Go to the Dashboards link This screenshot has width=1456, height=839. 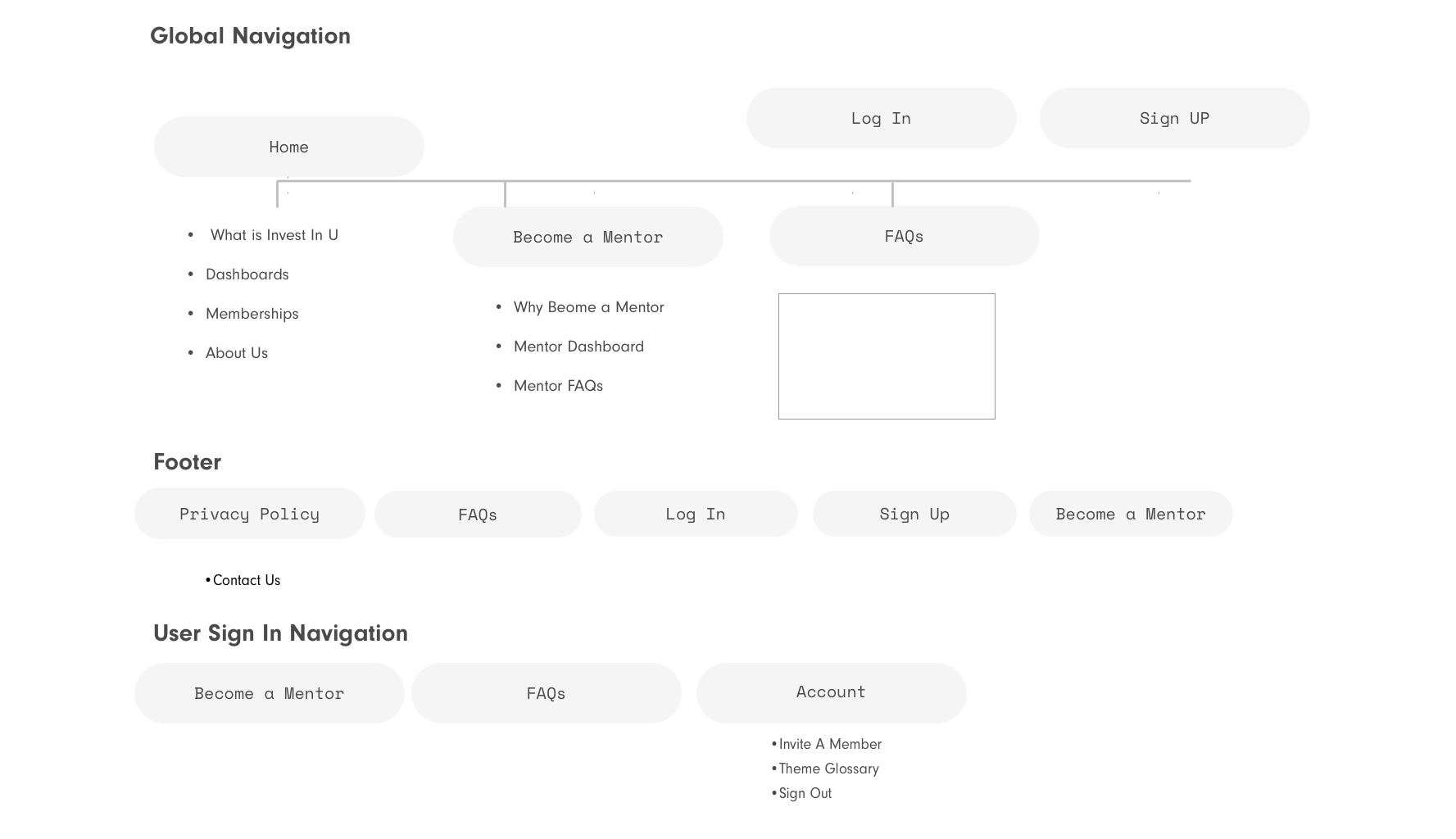click(x=247, y=274)
